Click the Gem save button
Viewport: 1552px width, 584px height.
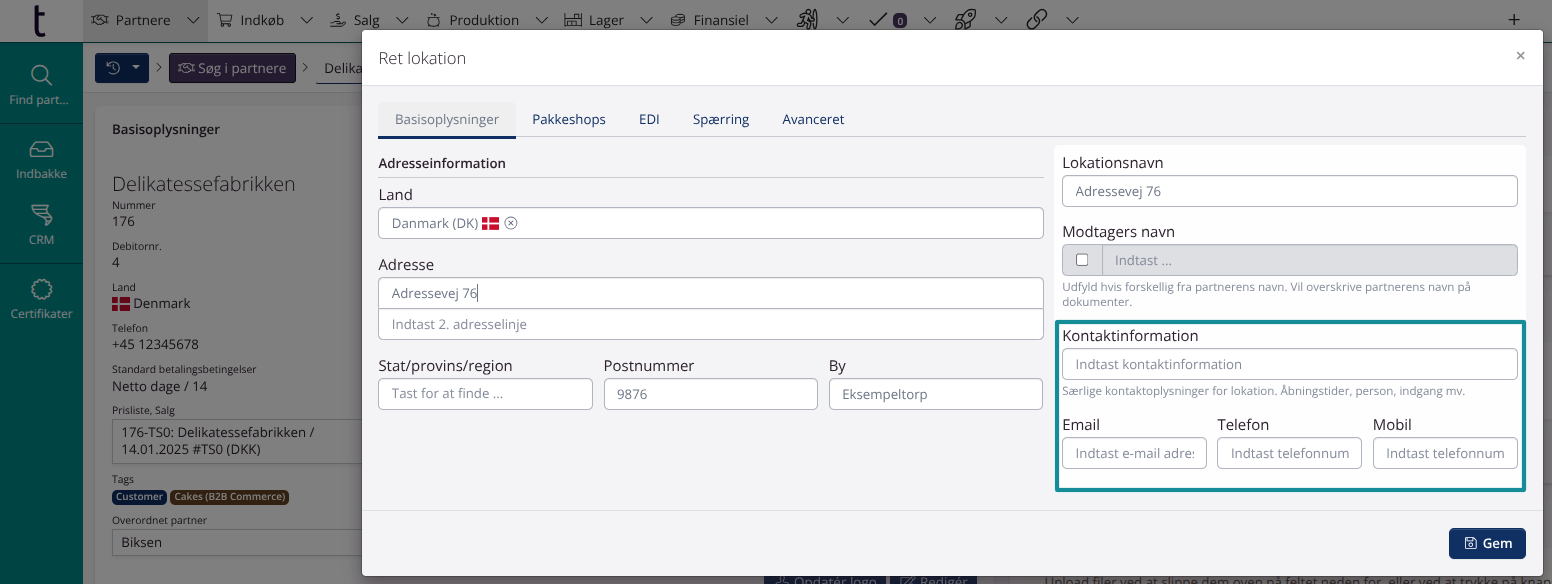pyautogui.click(x=1486, y=543)
